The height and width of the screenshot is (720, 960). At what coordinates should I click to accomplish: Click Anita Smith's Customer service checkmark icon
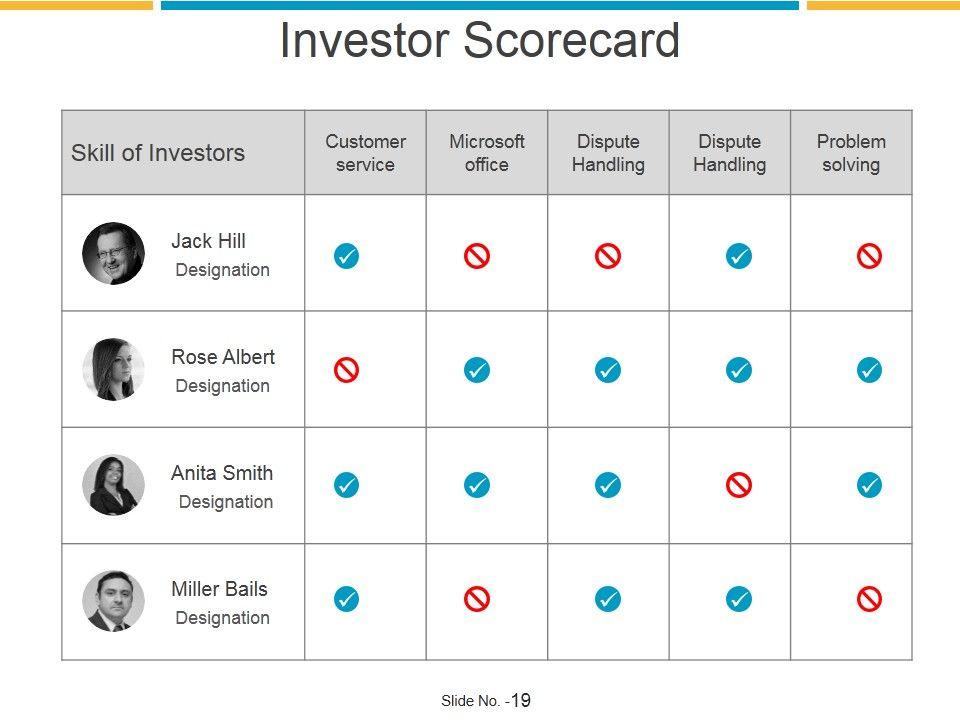(346, 485)
